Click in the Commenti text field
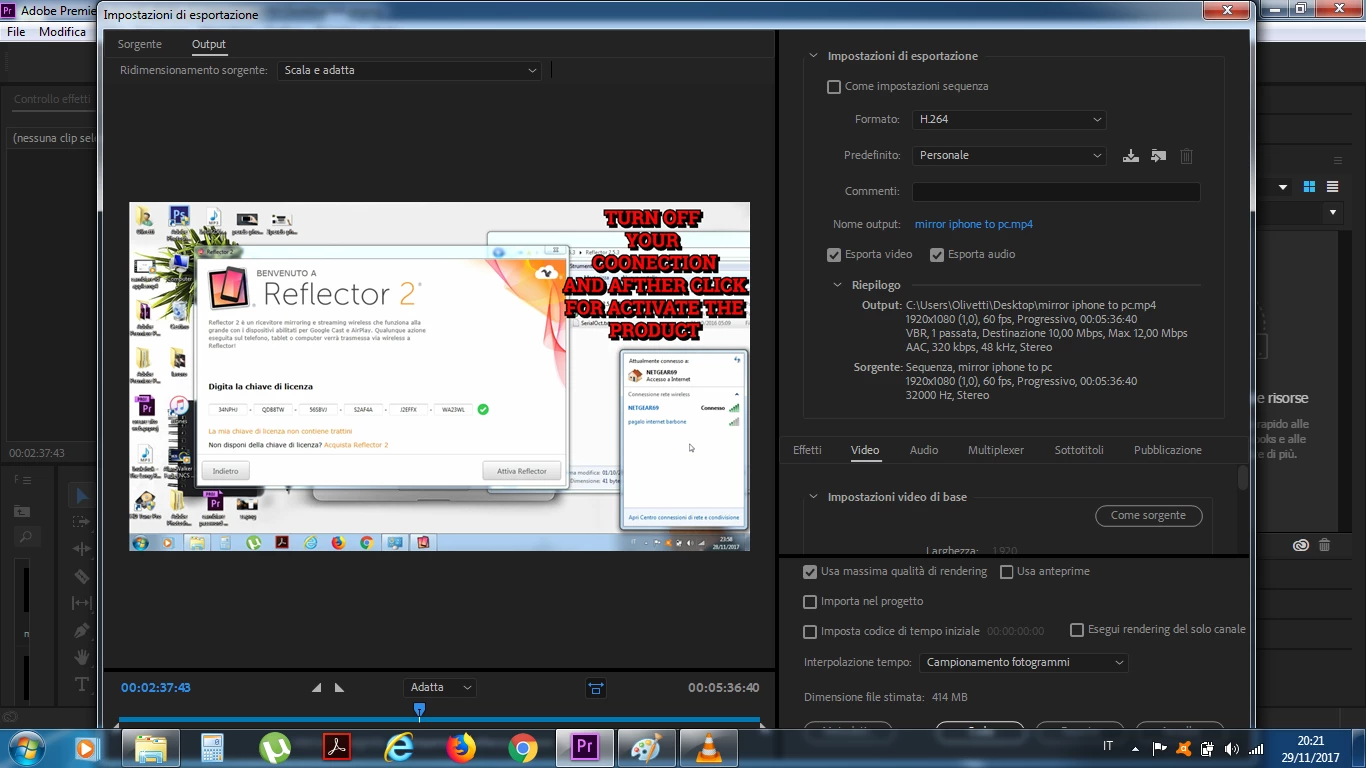 pyautogui.click(x=1056, y=192)
